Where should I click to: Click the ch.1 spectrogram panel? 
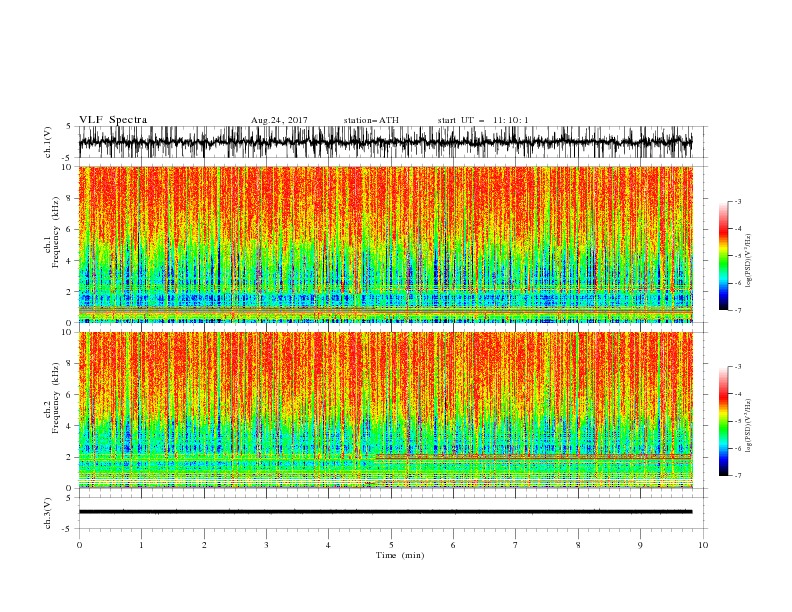pos(385,244)
